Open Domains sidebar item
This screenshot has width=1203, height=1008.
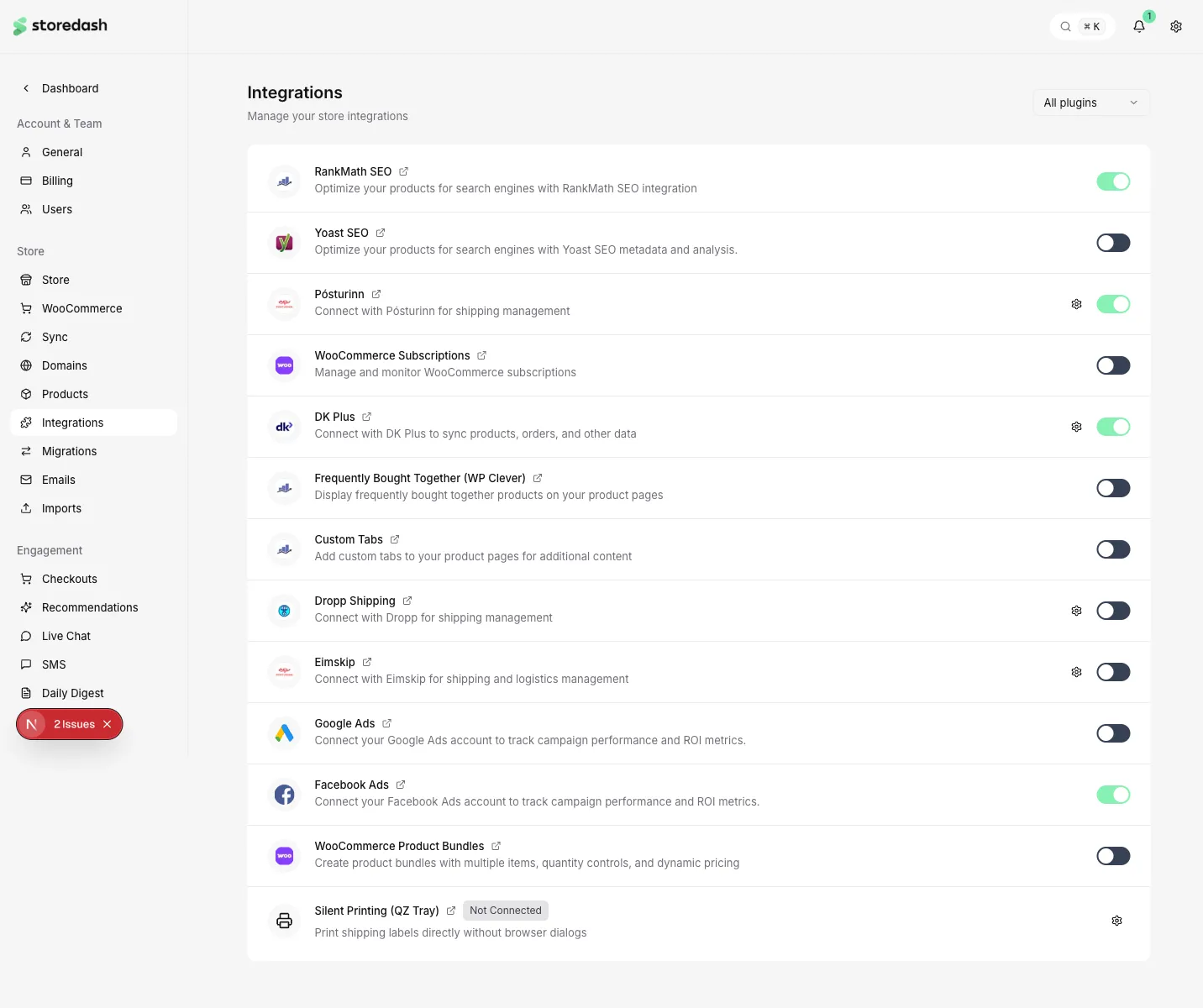(x=94, y=365)
